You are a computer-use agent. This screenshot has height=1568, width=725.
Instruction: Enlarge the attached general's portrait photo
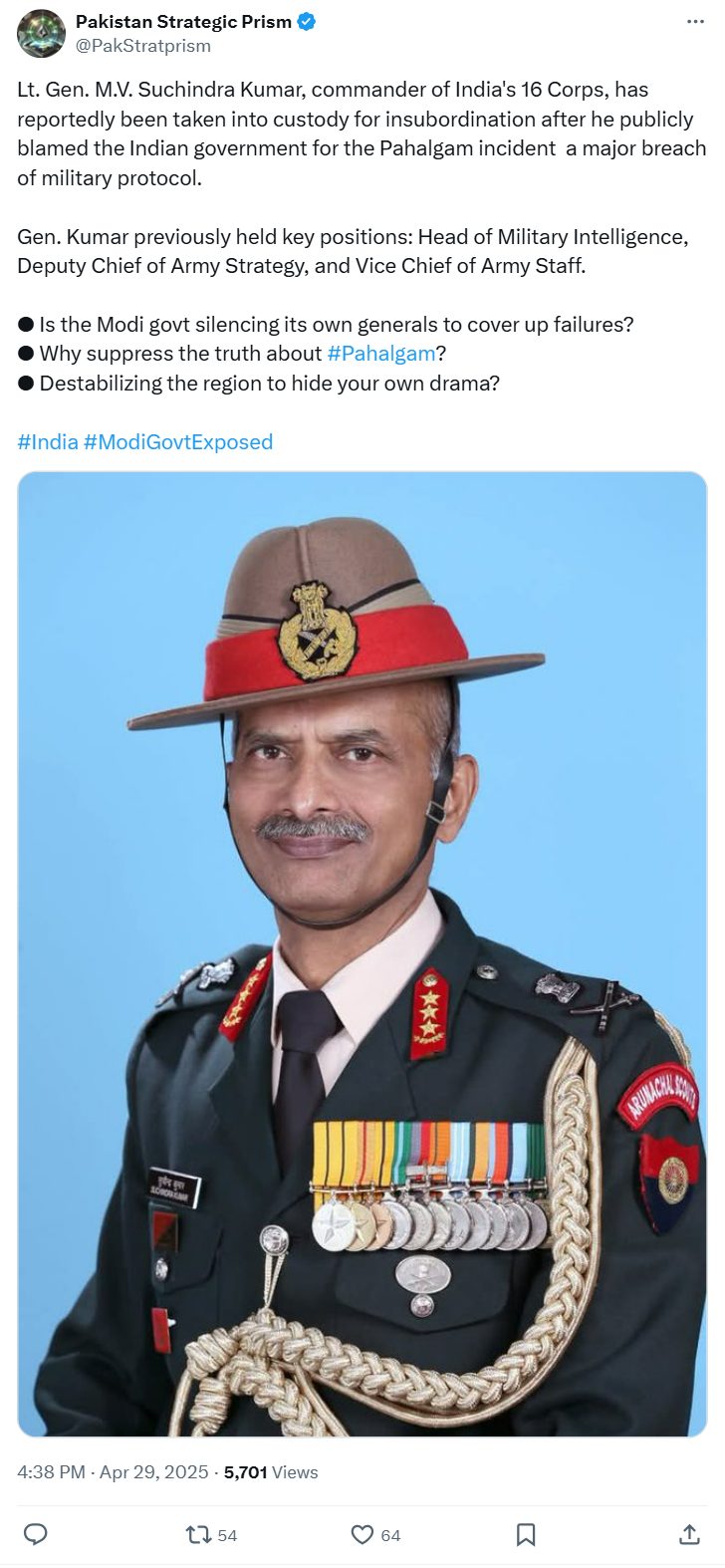click(362, 953)
